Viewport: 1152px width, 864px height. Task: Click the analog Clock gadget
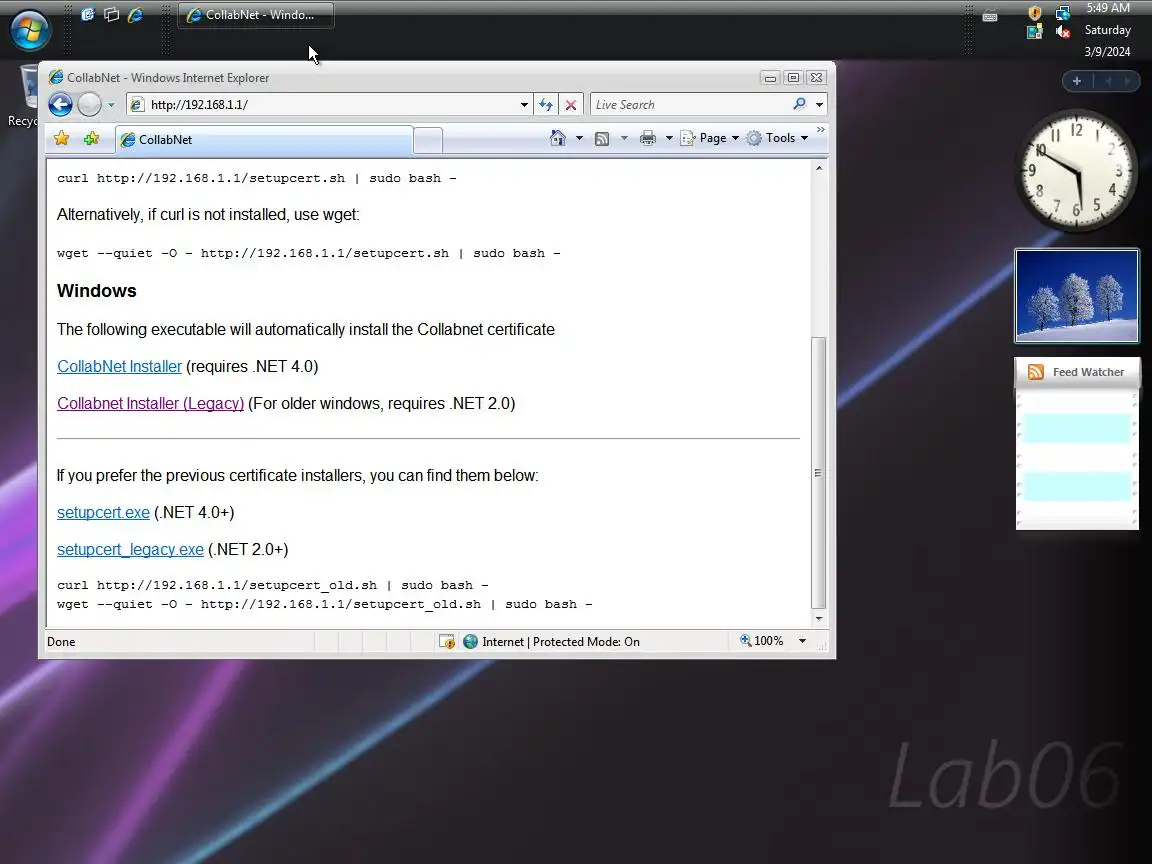pos(1076,170)
